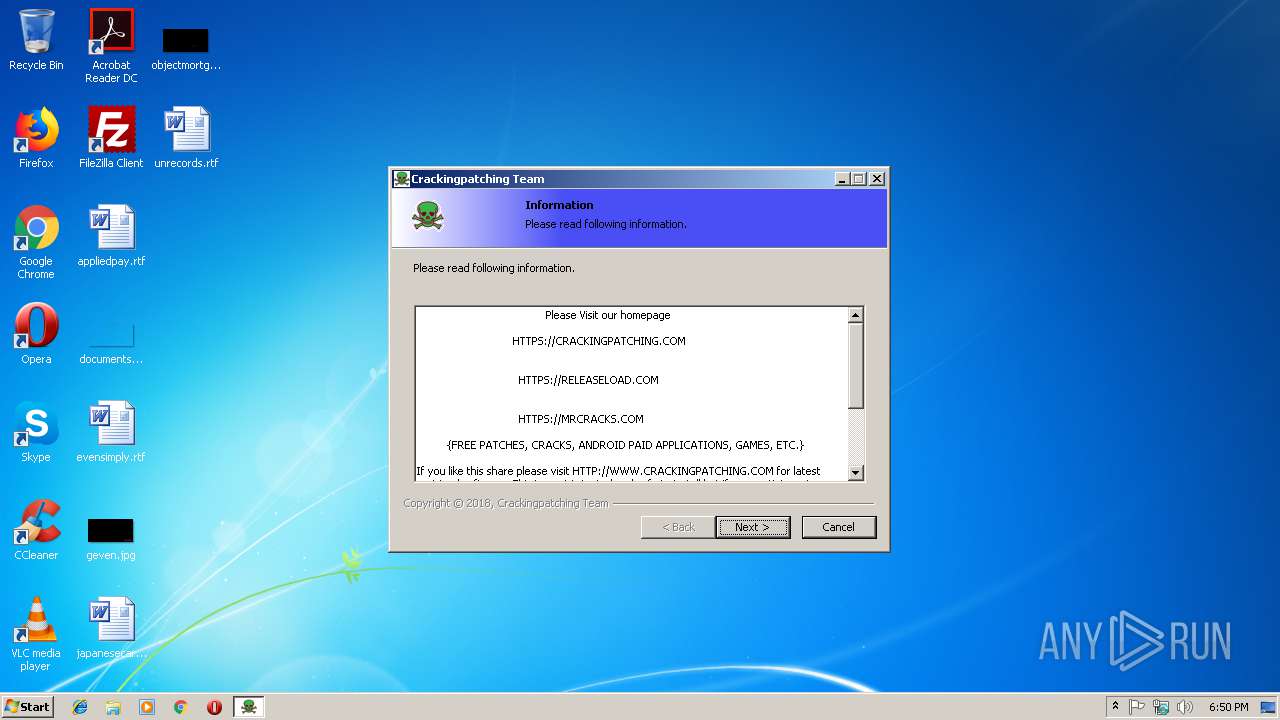
Task: Open network status tray icon
Action: pos(1161,707)
